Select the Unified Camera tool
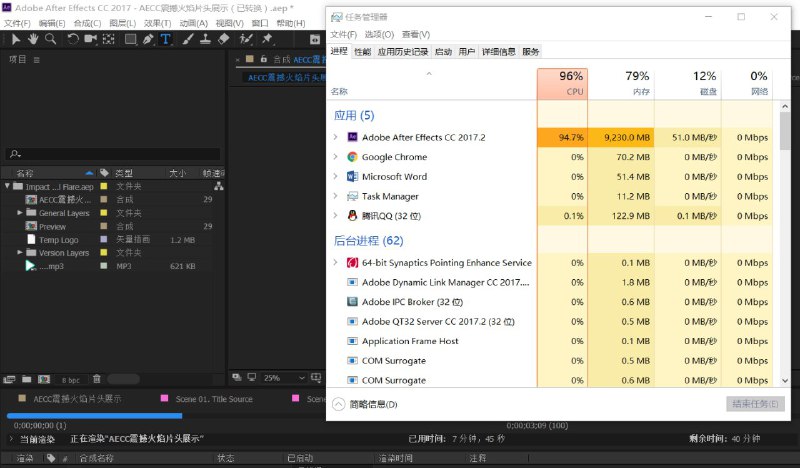This screenshot has width=800, height=468. coord(91,39)
